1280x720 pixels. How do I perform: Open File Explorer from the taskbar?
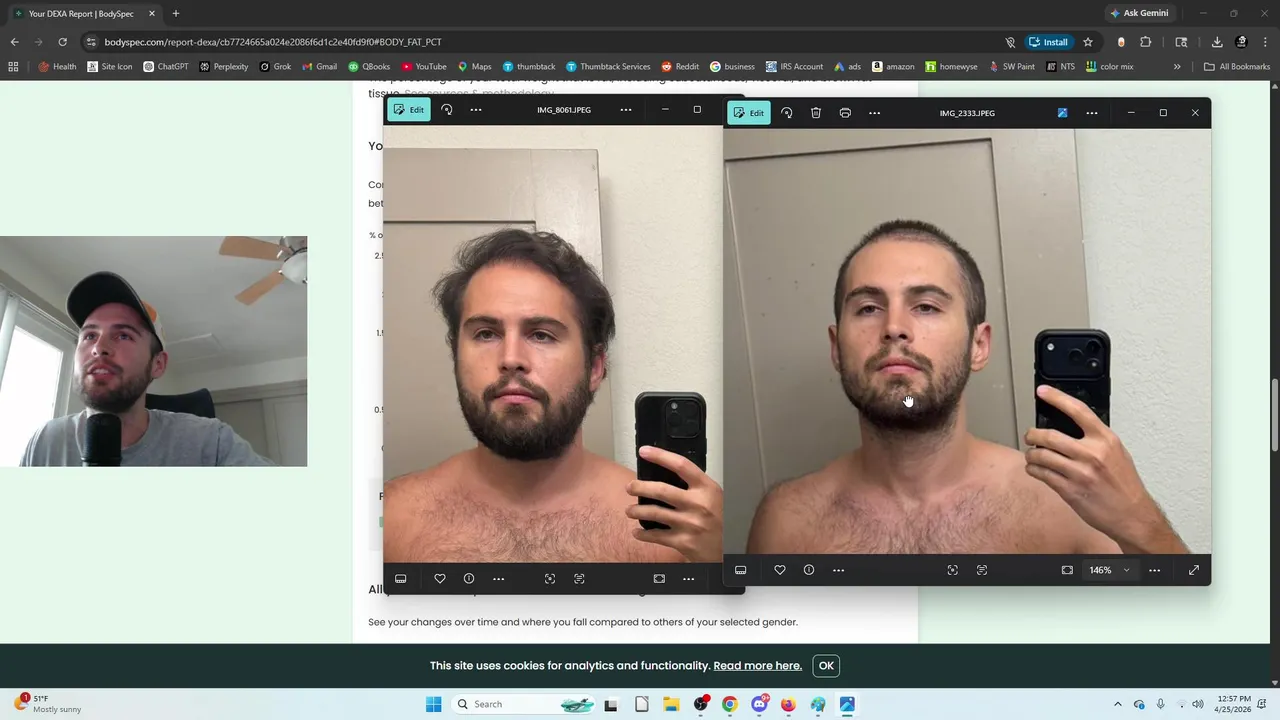(671, 704)
